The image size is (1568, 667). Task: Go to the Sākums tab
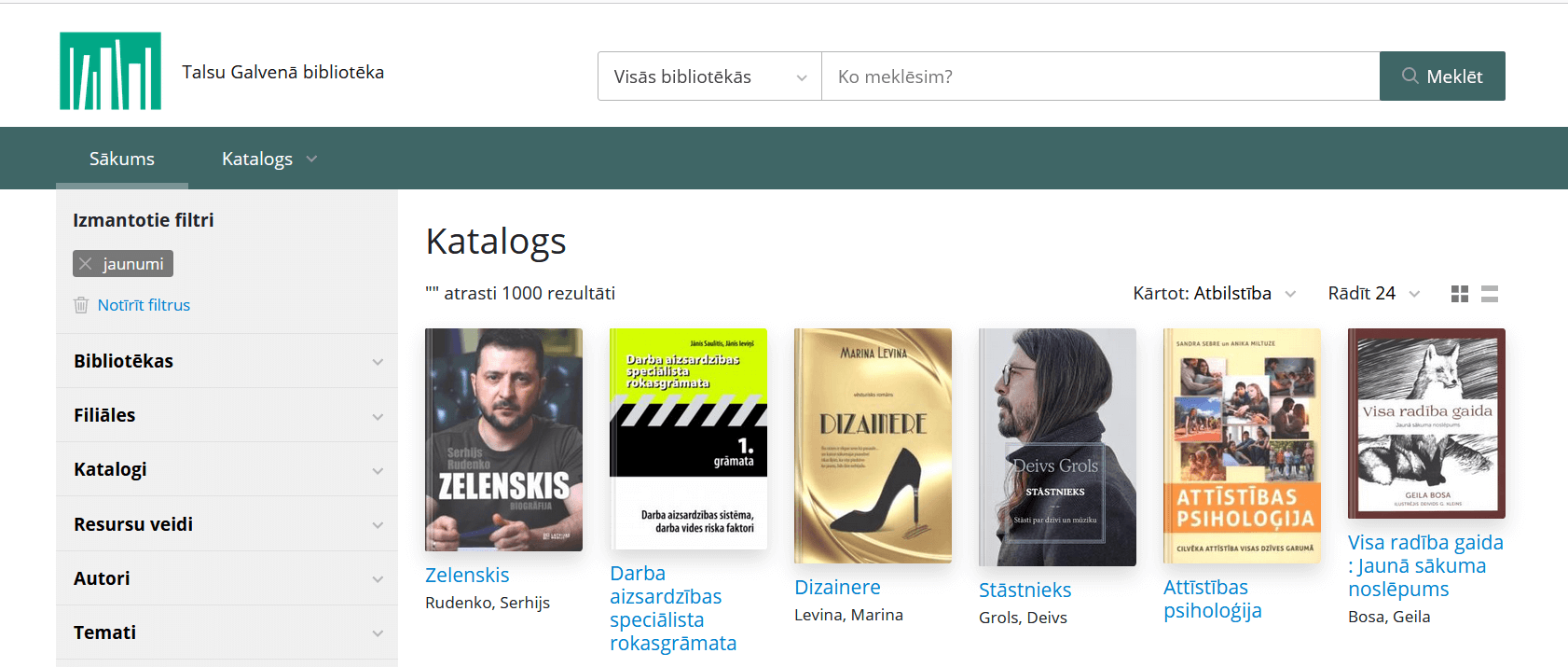click(x=122, y=159)
